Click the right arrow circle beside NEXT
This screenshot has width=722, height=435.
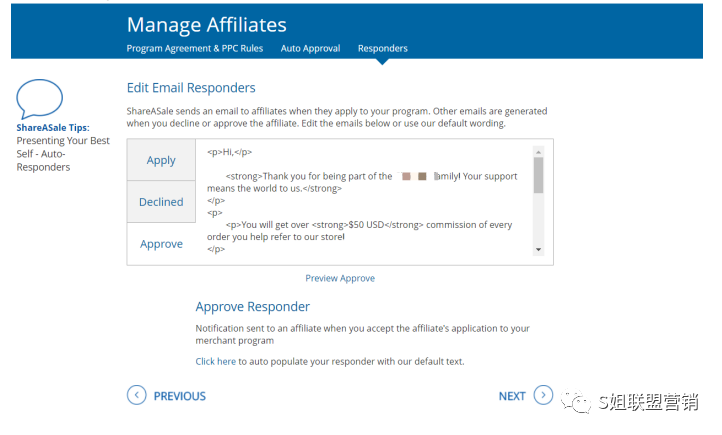click(543, 395)
